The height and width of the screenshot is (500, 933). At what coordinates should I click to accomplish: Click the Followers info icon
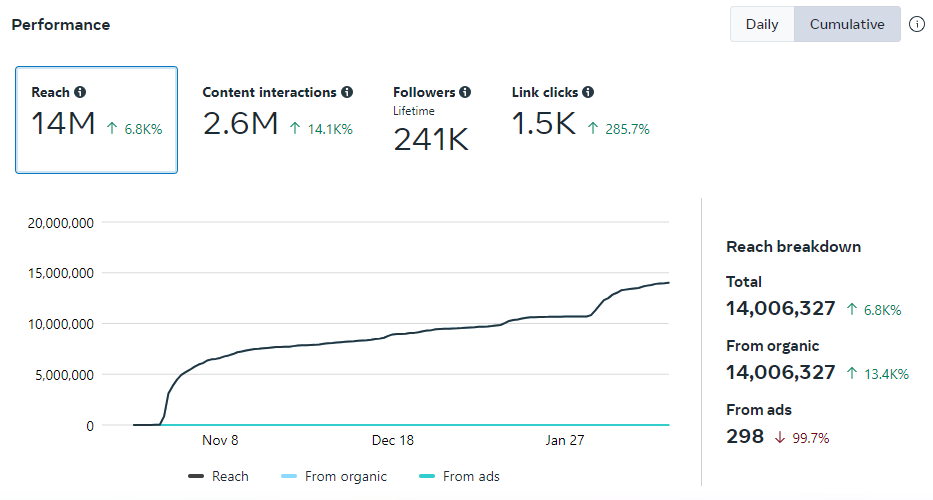click(x=465, y=92)
